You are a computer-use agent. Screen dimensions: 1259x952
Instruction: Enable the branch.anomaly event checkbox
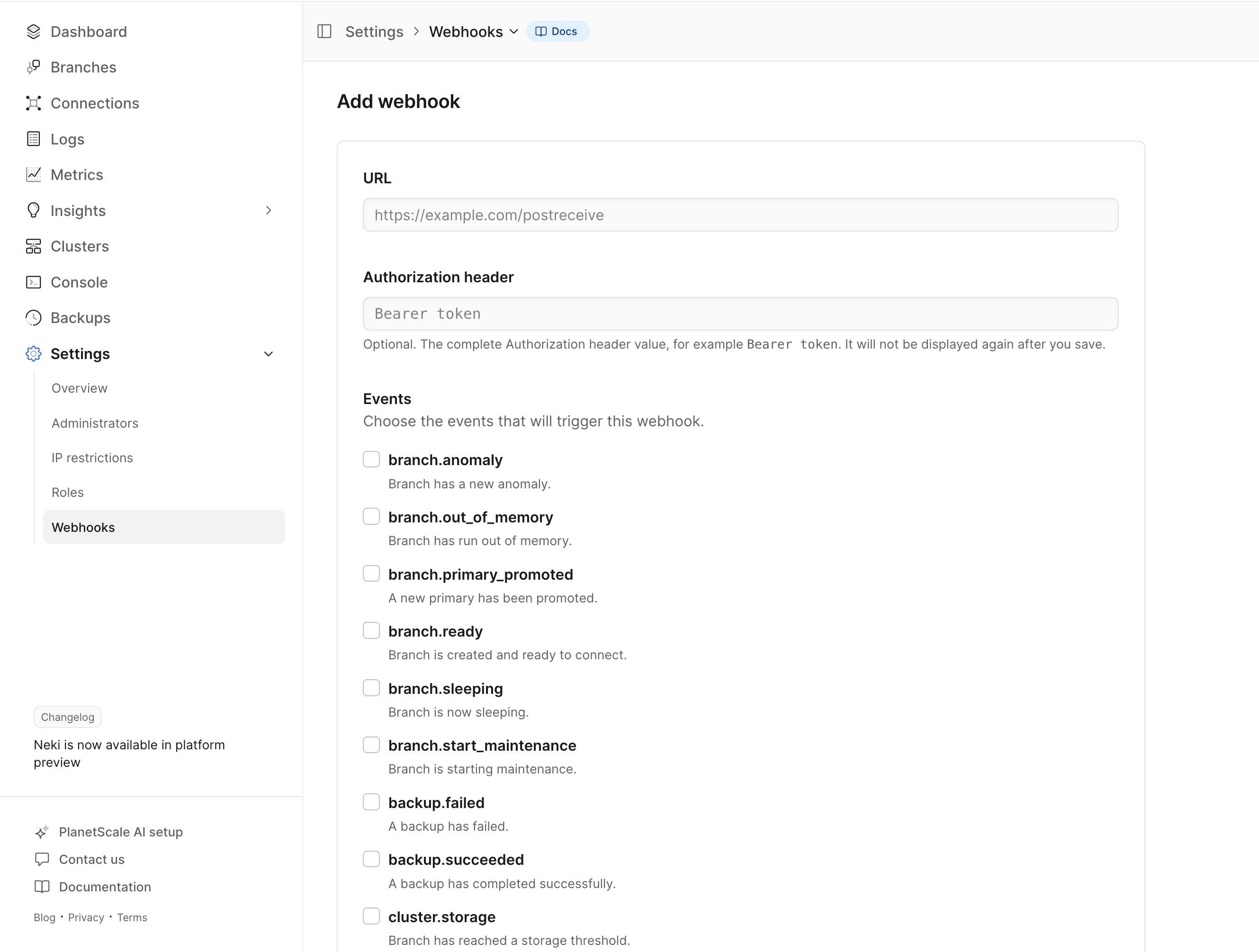point(371,459)
